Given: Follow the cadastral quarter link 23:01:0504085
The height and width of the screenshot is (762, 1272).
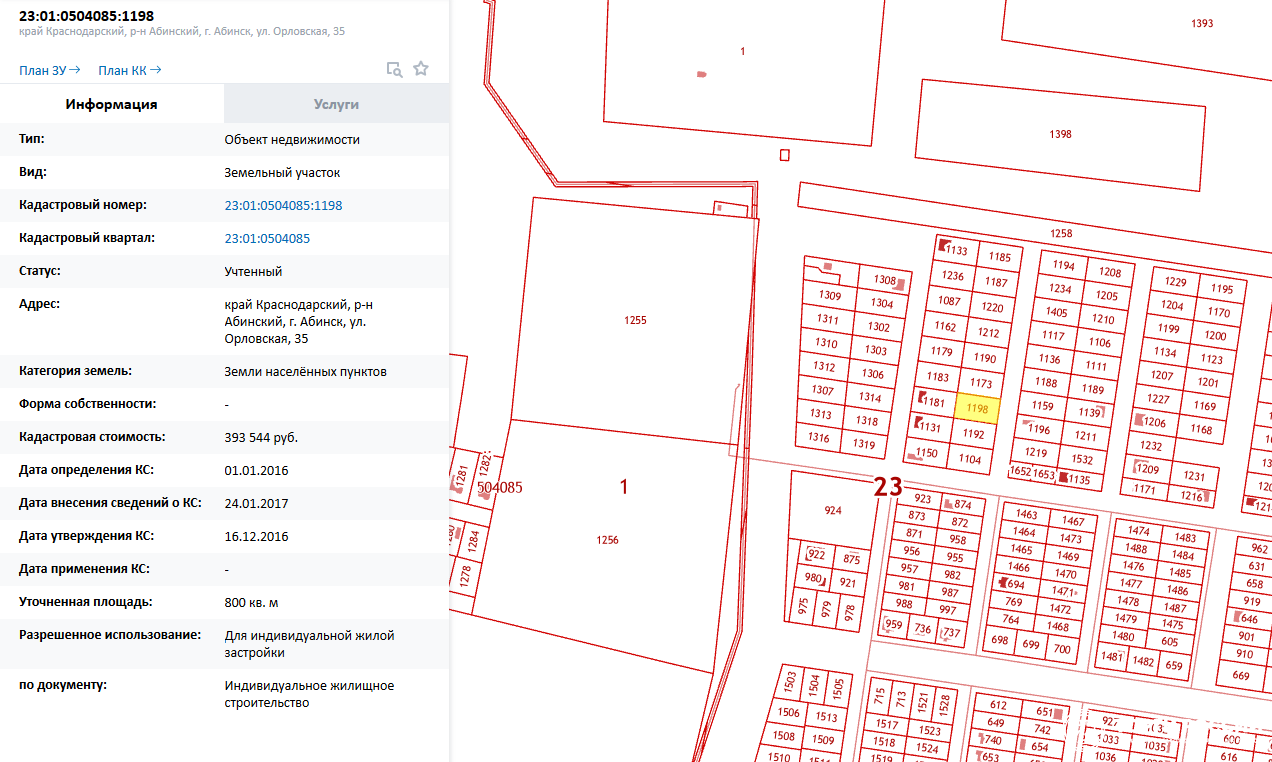Looking at the screenshot, I should (x=267, y=238).
